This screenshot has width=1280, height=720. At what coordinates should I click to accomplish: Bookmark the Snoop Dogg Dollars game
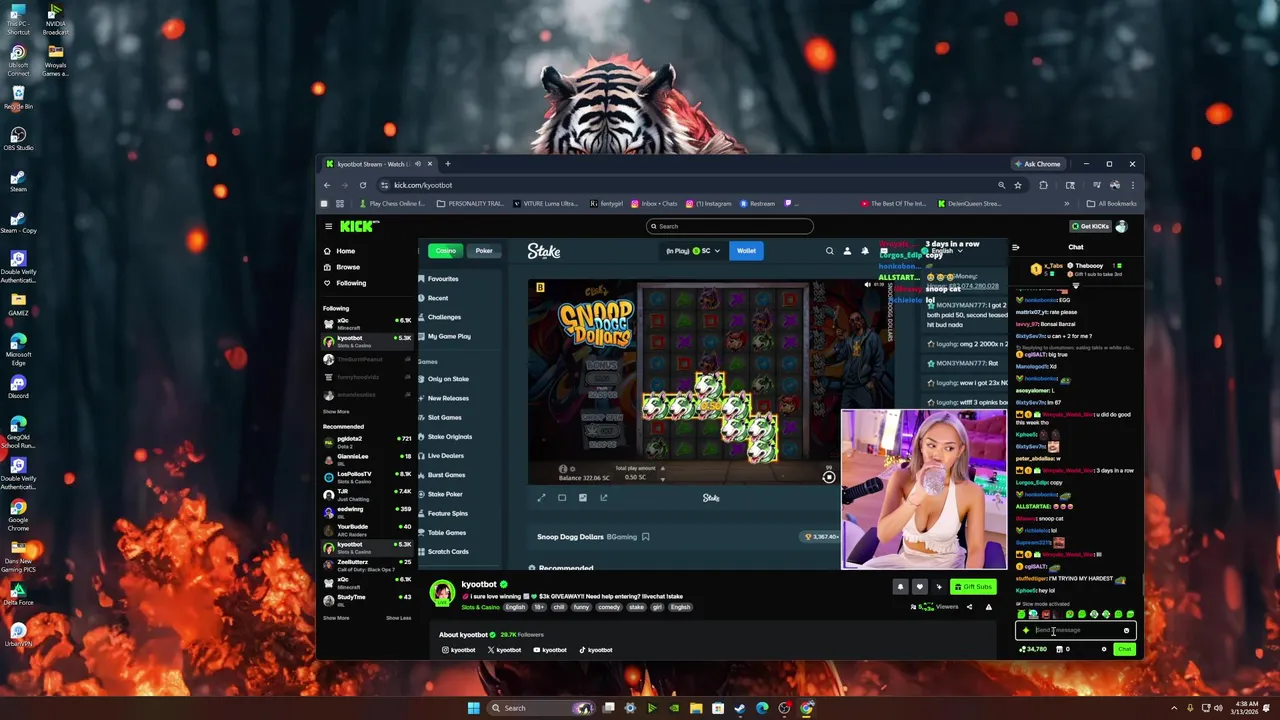tap(646, 537)
